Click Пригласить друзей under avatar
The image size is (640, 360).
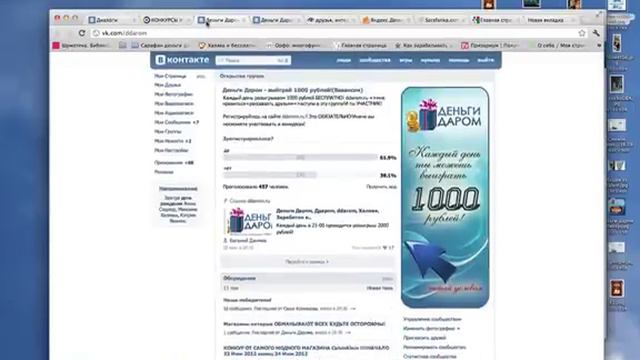coord(424,338)
